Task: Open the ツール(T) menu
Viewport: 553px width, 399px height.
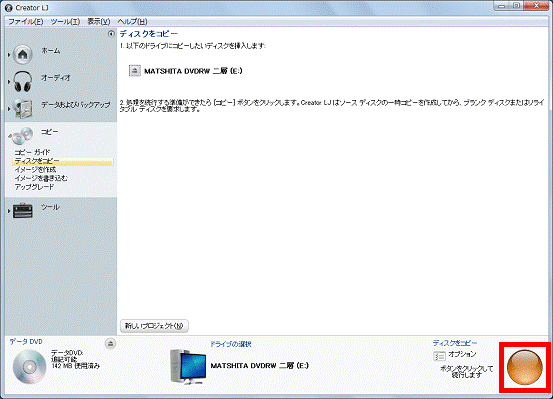Action: tap(65, 22)
